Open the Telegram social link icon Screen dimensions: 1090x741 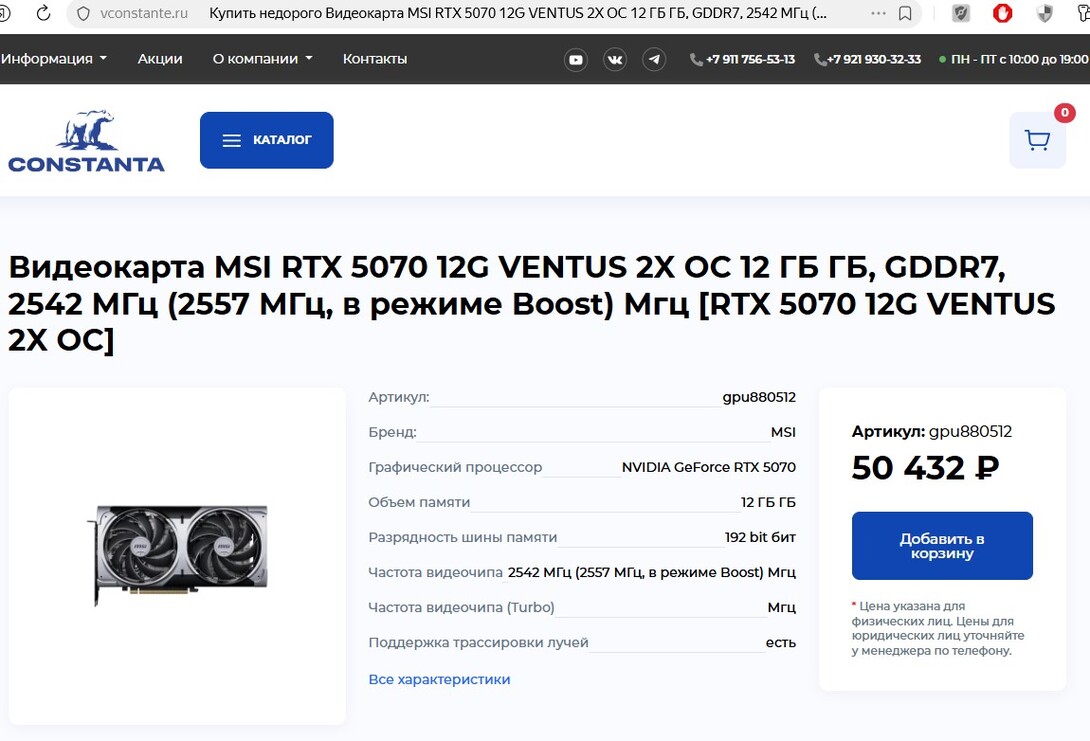[653, 60]
